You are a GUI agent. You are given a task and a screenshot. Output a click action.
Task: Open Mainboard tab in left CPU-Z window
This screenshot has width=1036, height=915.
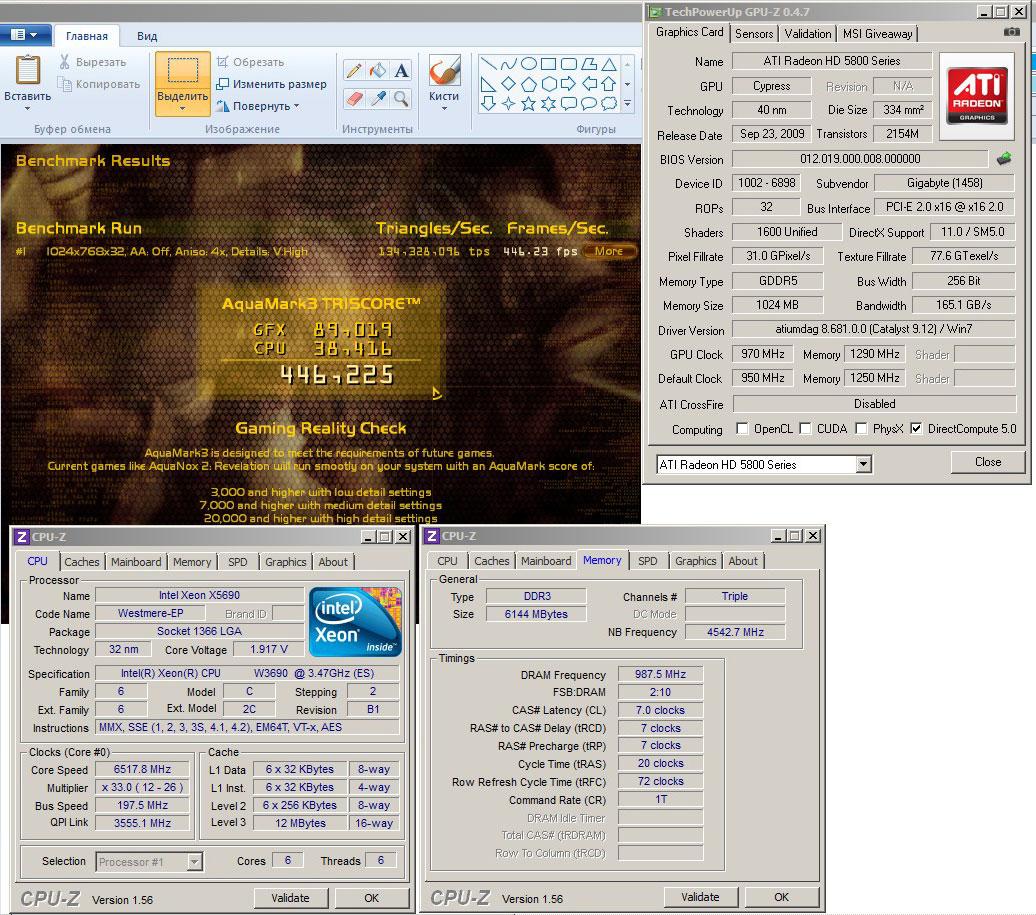pyautogui.click(x=136, y=562)
